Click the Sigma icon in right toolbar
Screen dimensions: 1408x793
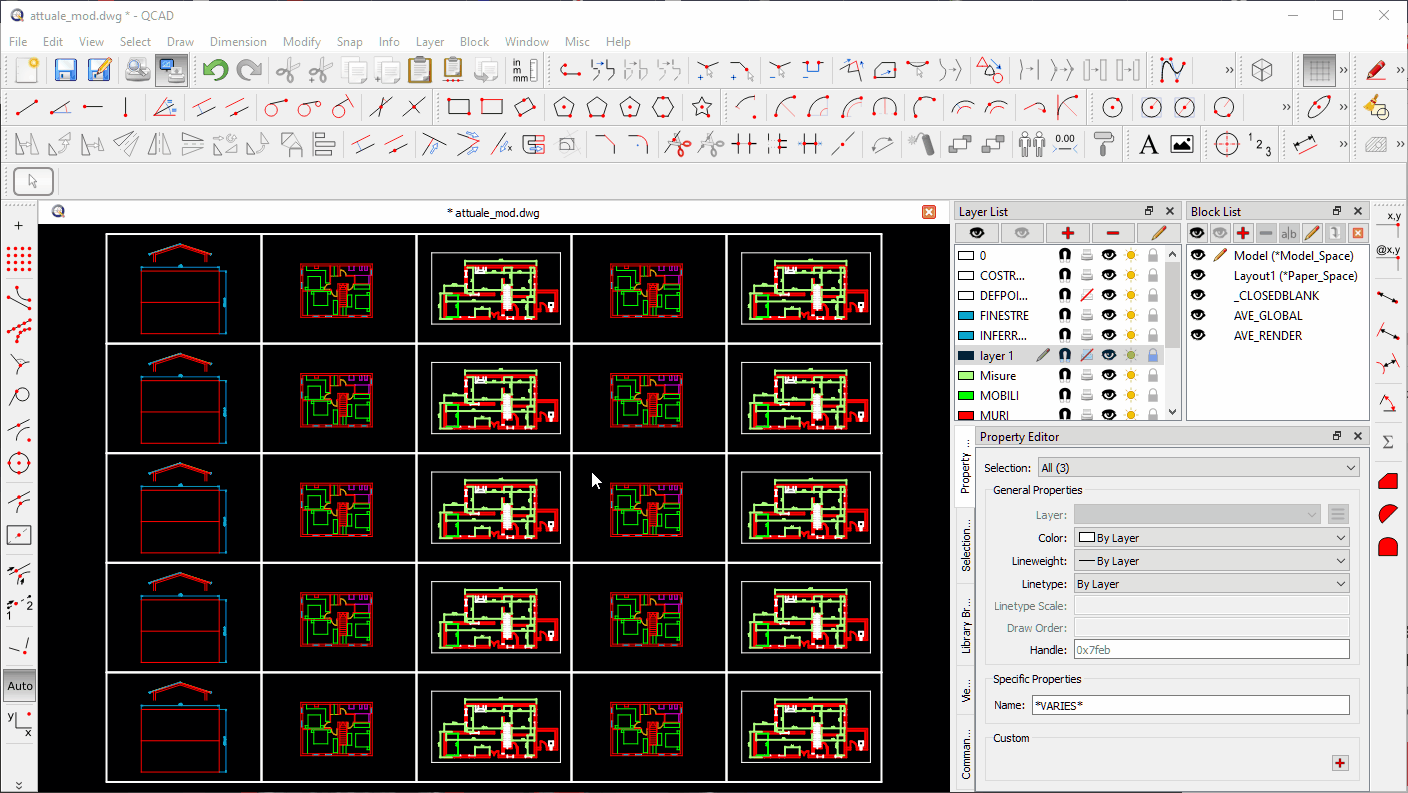(1388, 441)
